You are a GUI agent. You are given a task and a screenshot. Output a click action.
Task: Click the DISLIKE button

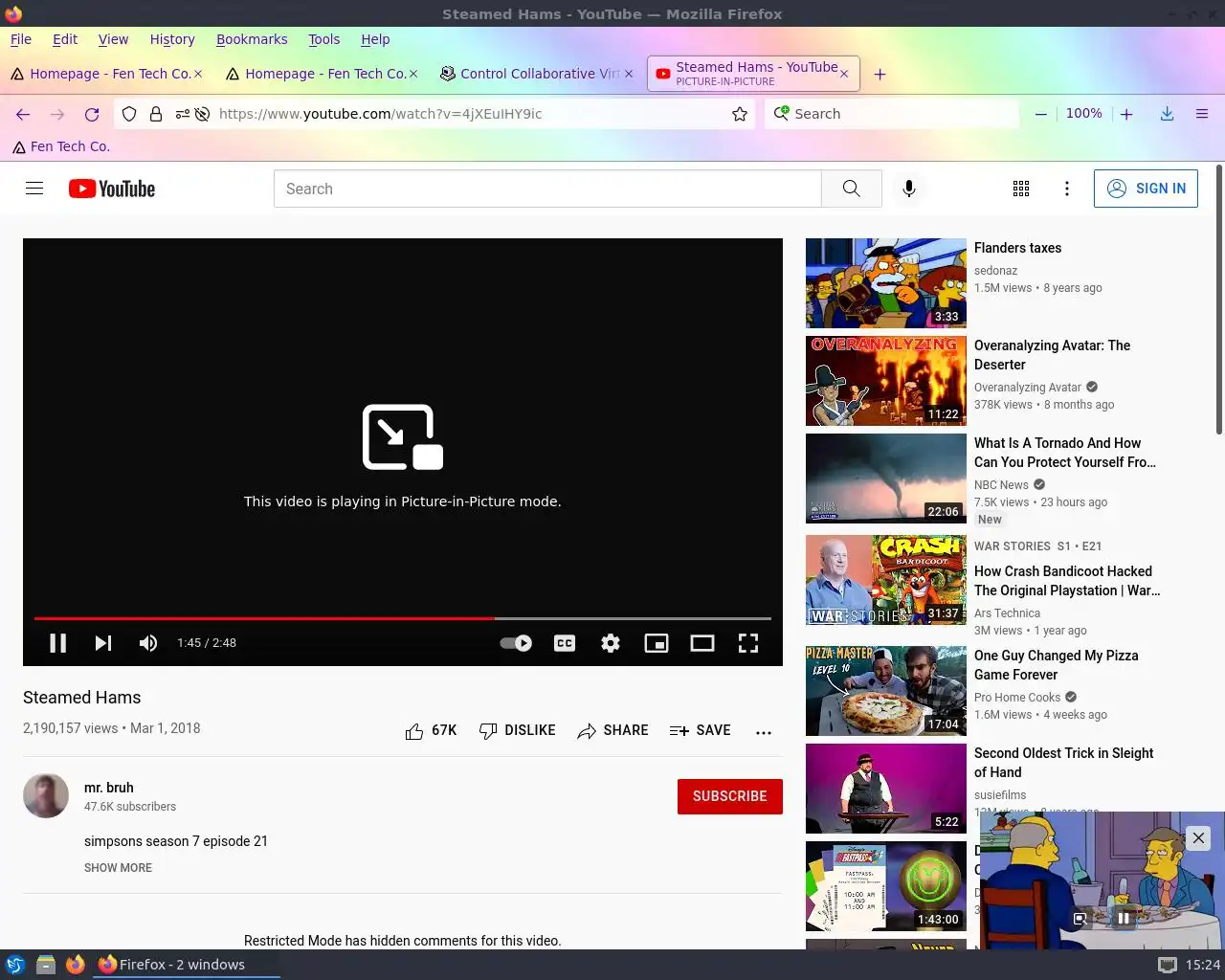click(518, 730)
